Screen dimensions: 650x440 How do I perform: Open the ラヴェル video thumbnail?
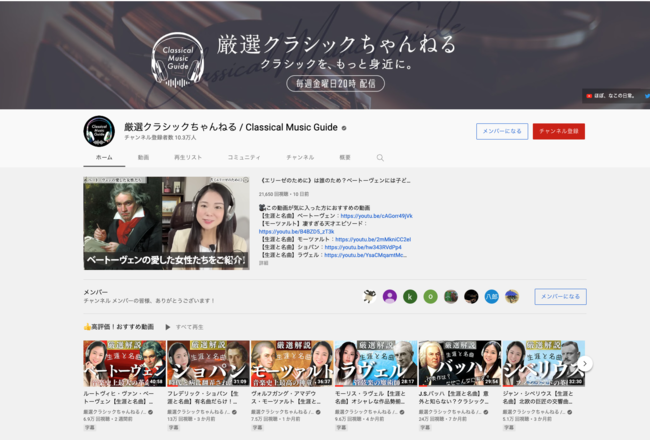coord(376,364)
